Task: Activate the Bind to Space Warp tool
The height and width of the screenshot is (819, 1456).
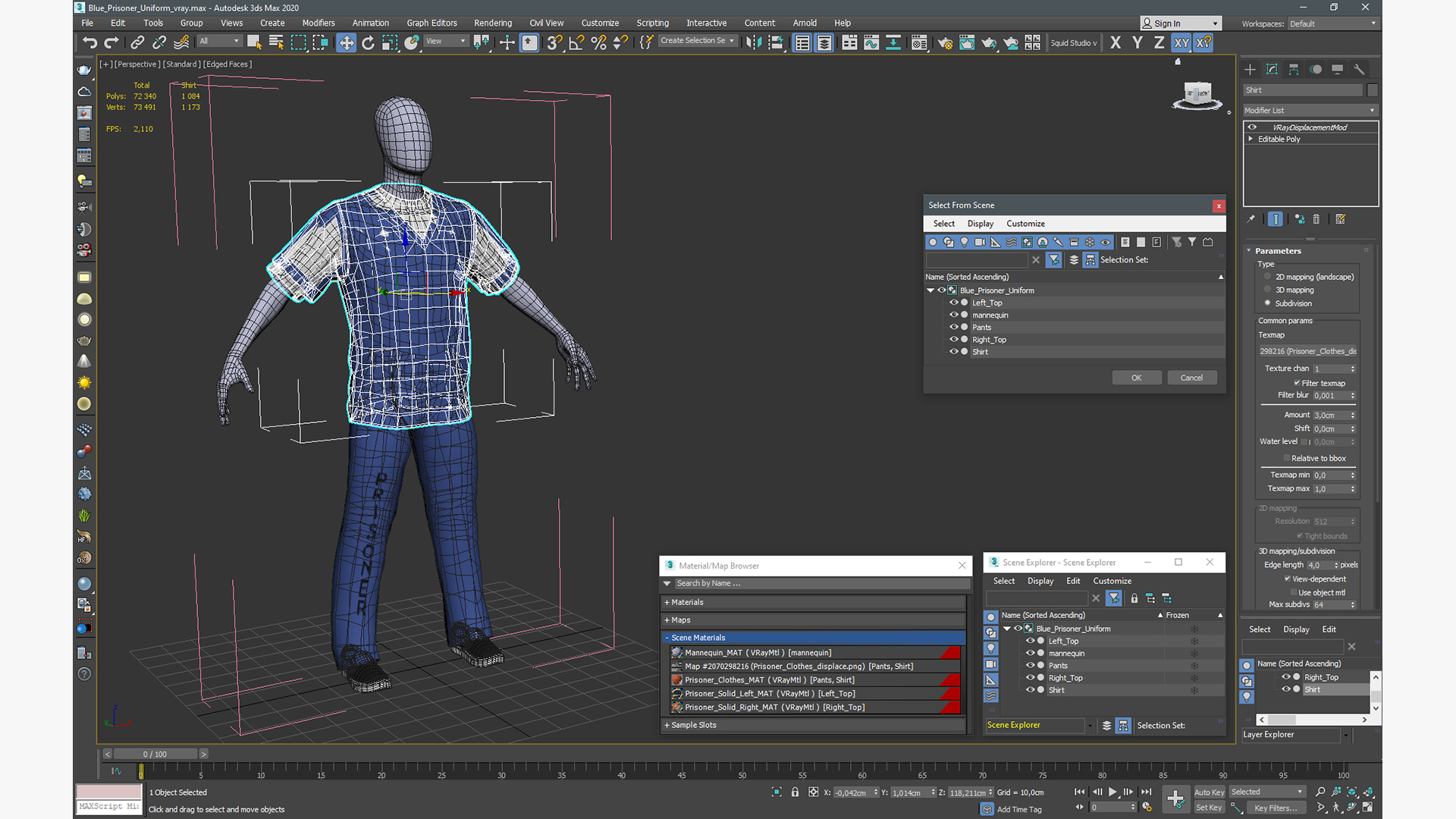Action: tap(181, 42)
